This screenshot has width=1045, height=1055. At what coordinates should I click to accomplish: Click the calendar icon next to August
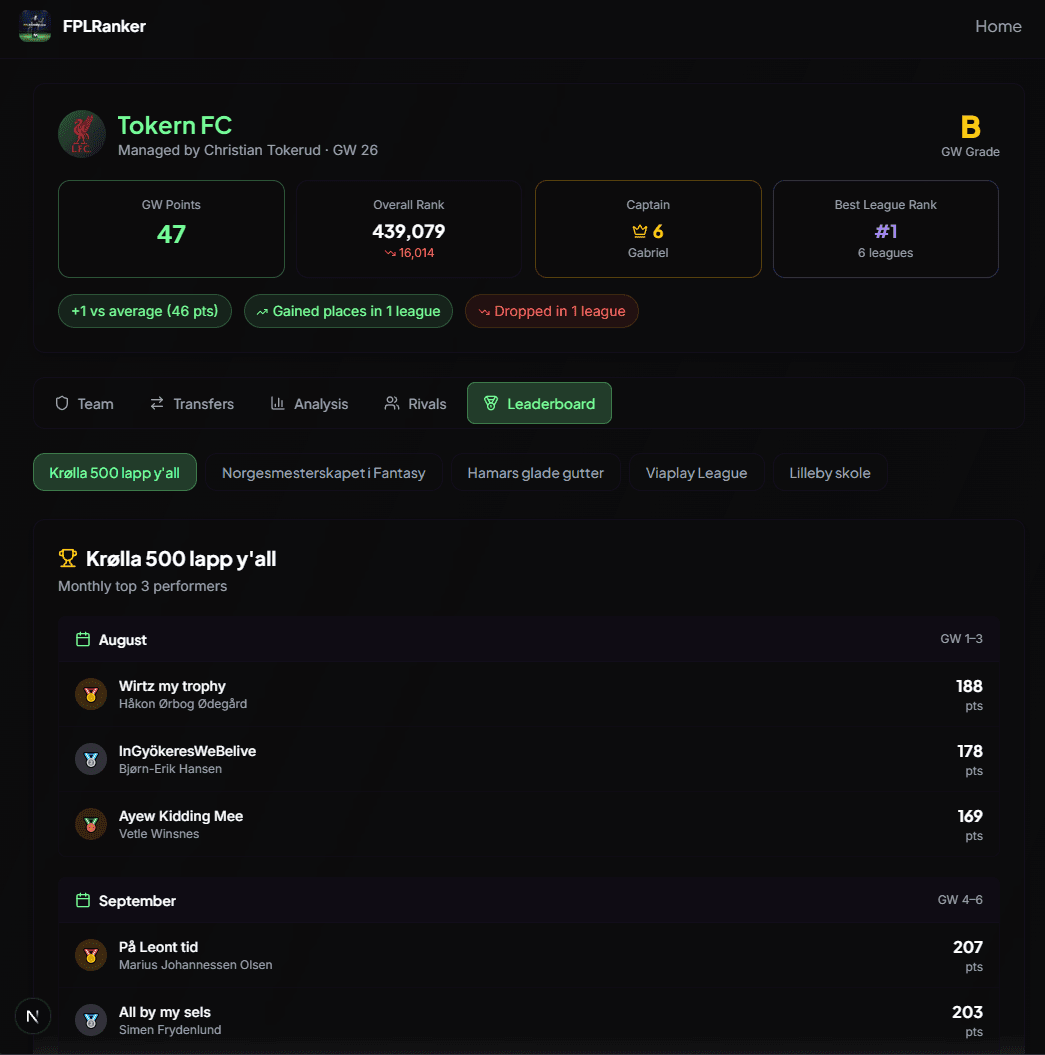coord(82,639)
